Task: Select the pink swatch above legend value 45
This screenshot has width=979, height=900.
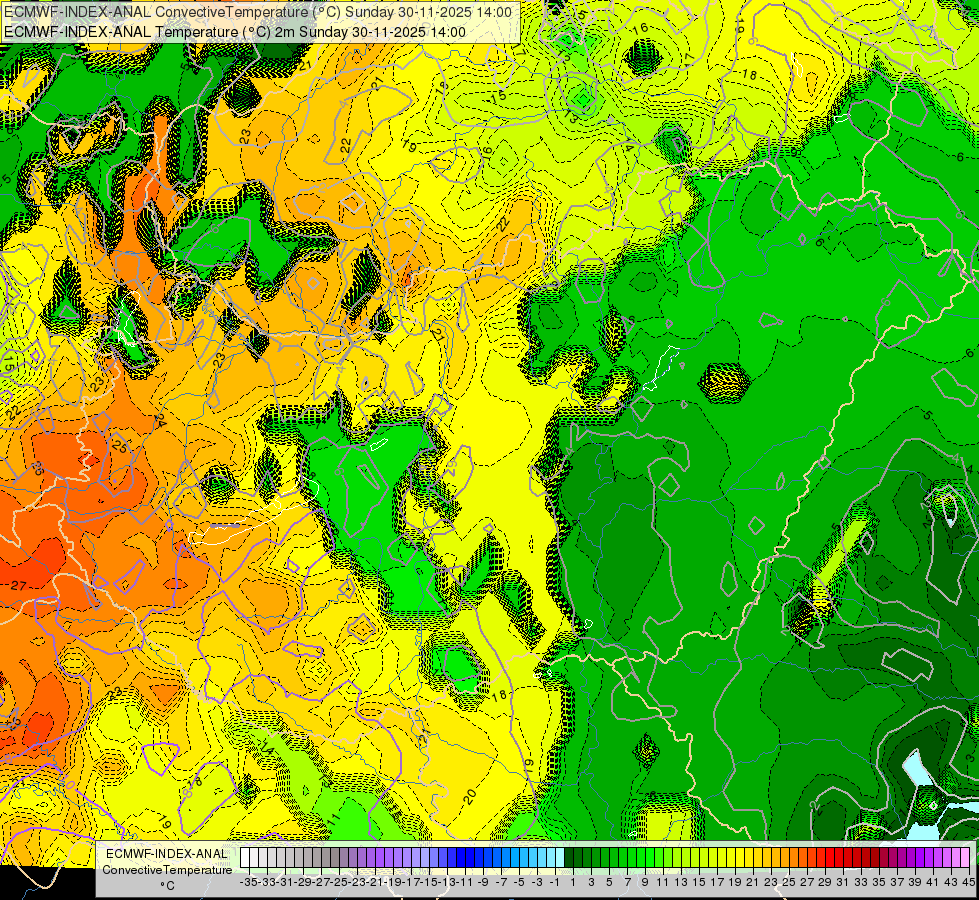Action: 965,857
